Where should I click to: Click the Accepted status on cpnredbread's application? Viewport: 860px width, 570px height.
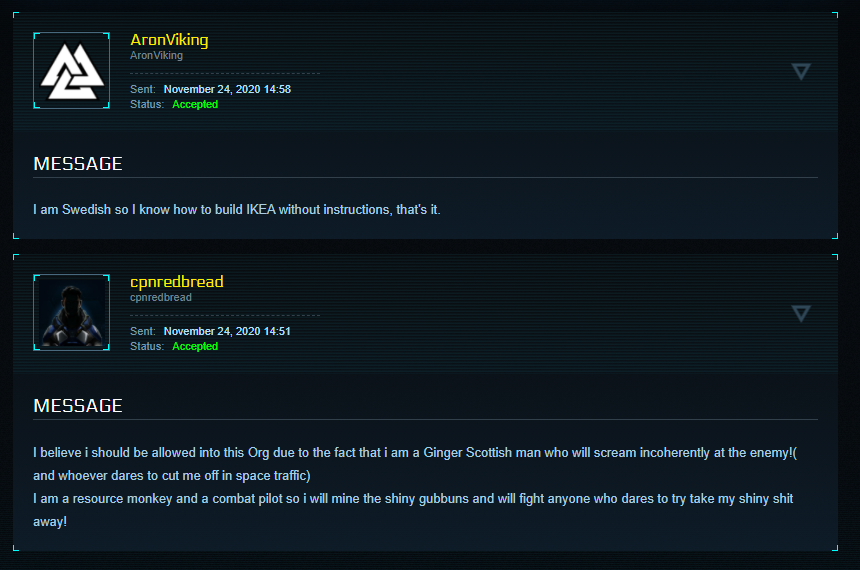[195, 346]
